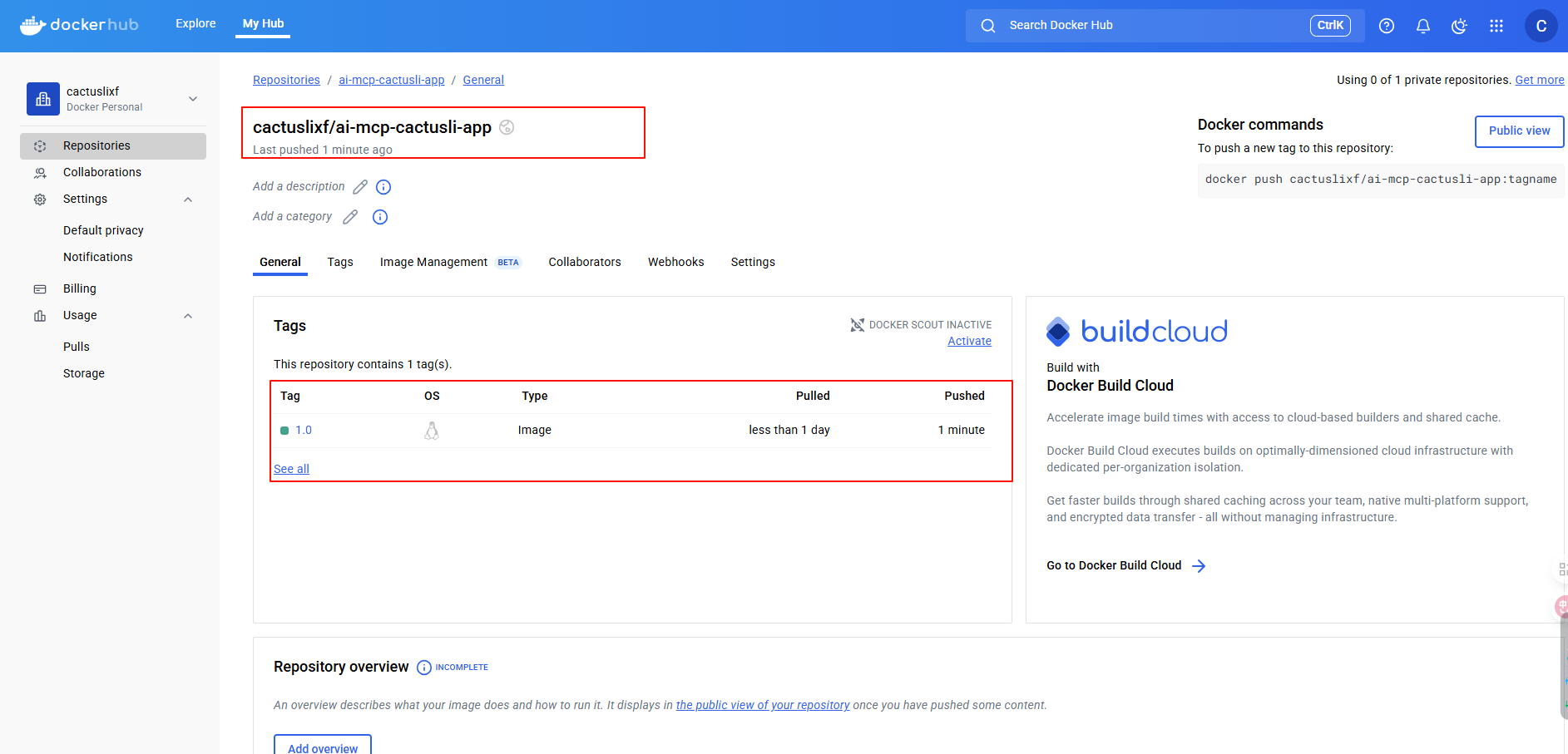The width and height of the screenshot is (1568, 754).
Task: Select the My Hub top menu
Action: point(263,23)
